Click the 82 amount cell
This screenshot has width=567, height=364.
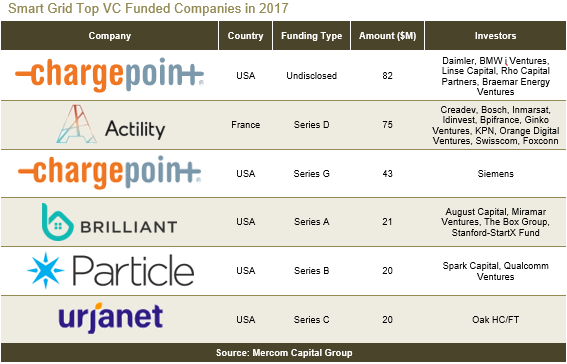coord(387,76)
